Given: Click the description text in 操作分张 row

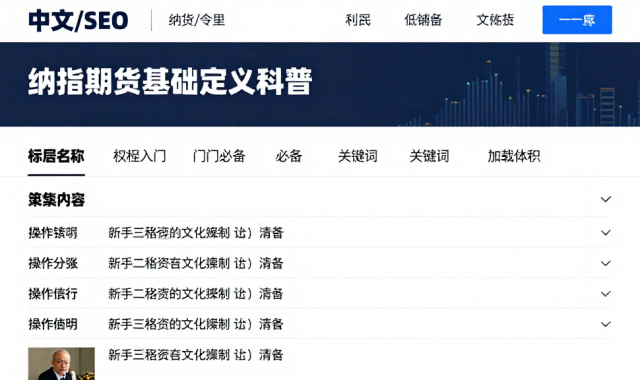Looking at the screenshot, I should (x=196, y=263).
